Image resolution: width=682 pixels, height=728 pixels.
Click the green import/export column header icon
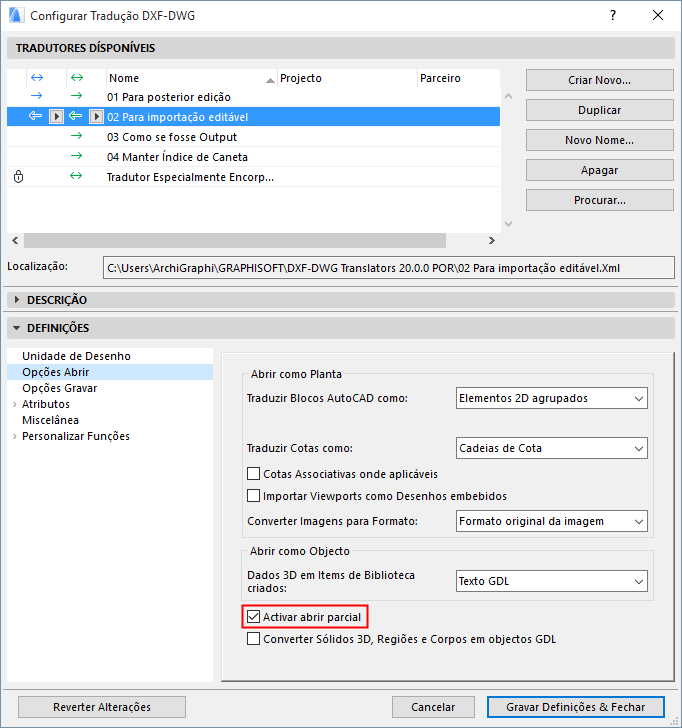click(x=77, y=78)
